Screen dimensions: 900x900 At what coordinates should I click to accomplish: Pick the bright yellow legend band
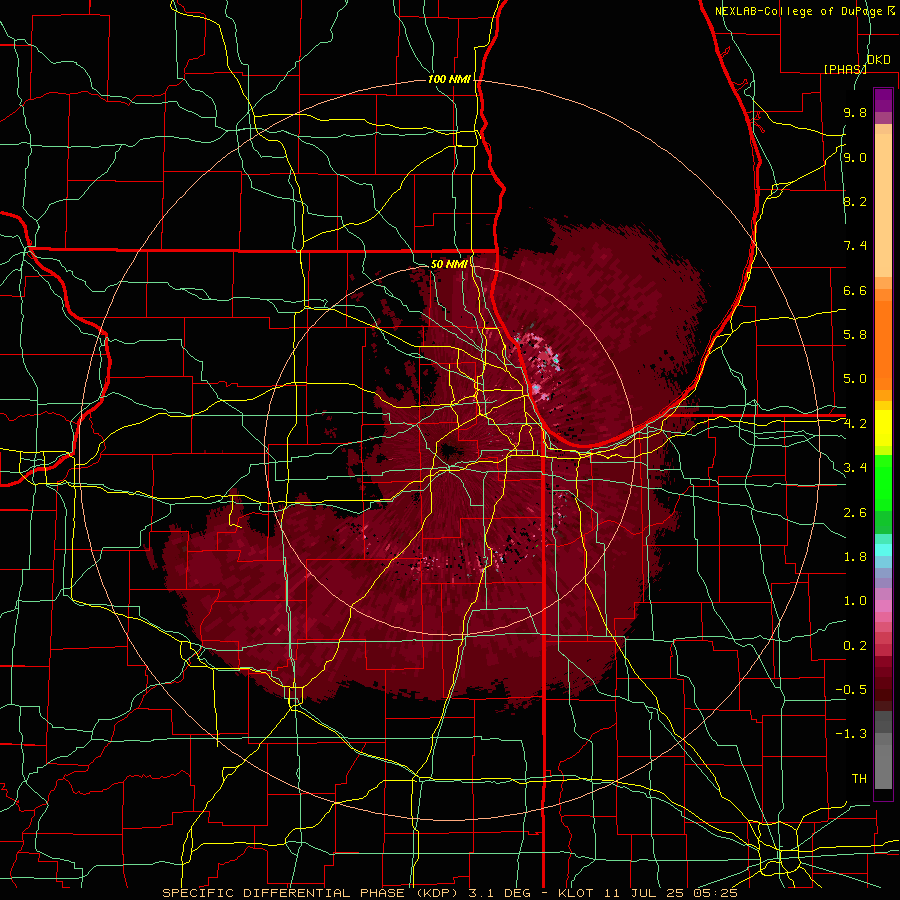click(883, 428)
